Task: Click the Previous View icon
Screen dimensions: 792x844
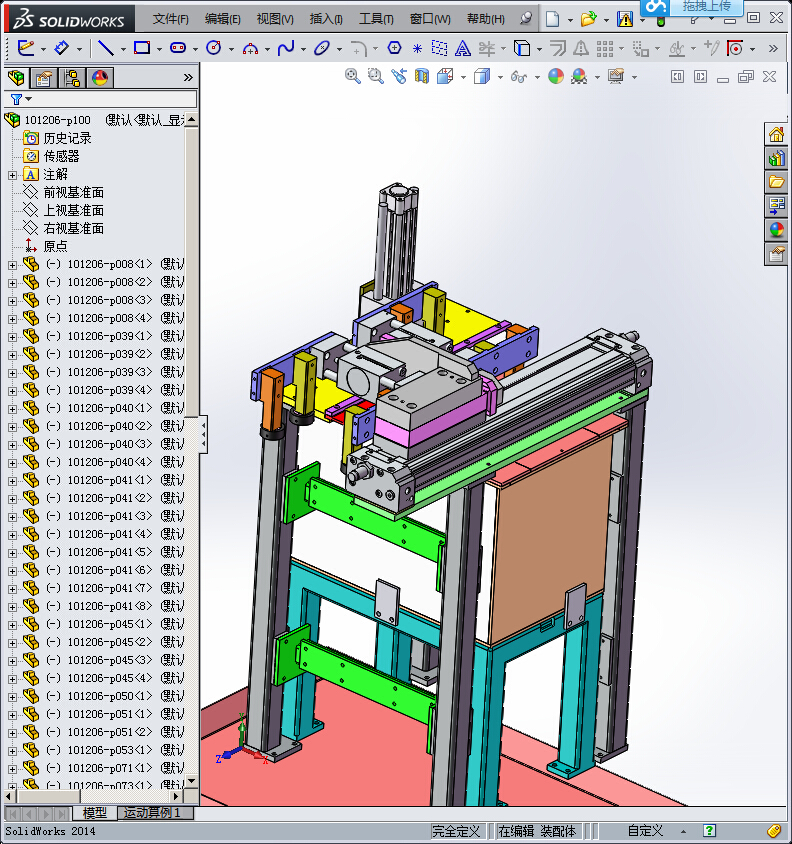Action: coord(398,76)
